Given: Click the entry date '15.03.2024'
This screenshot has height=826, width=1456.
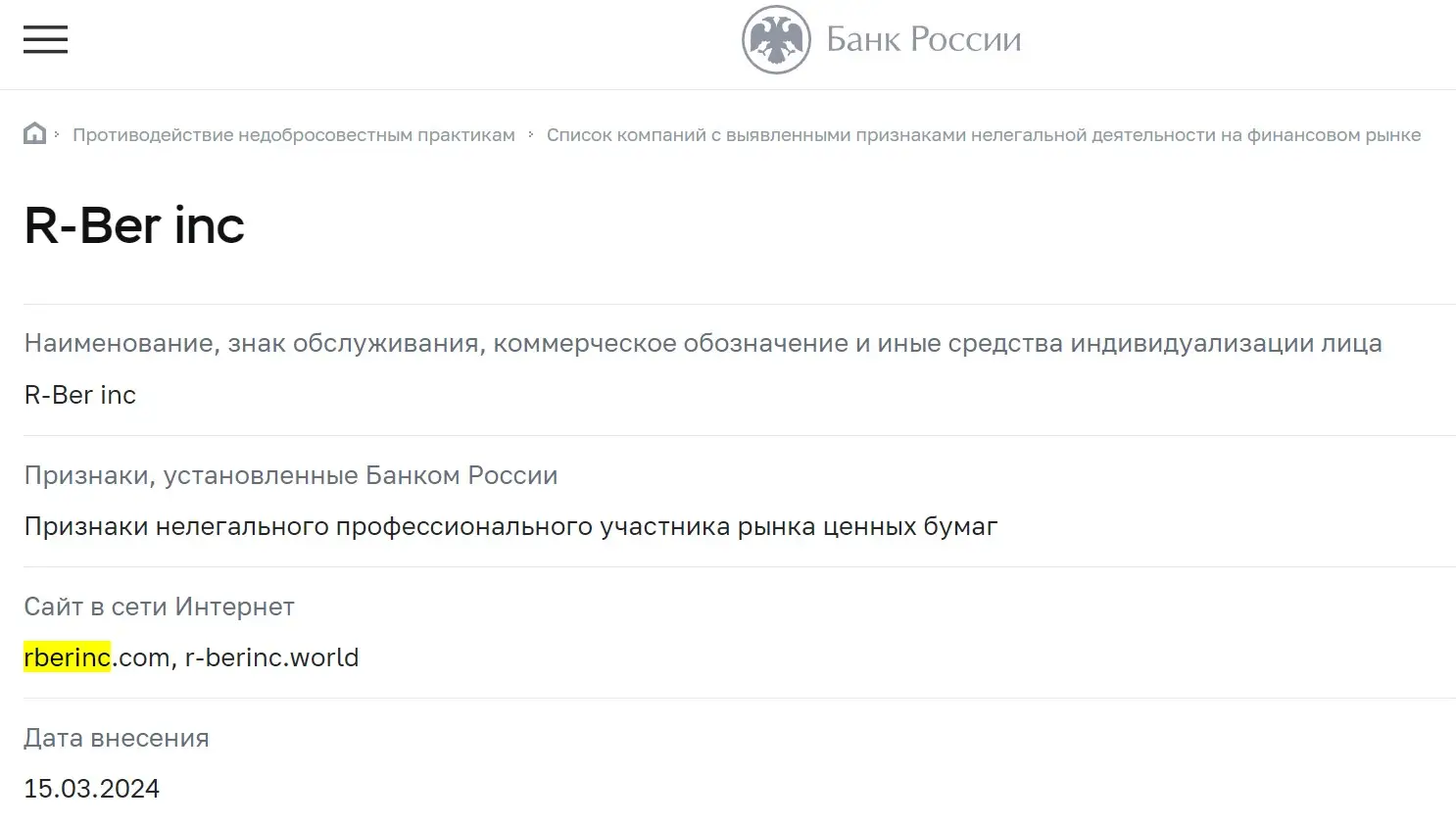Looking at the screenshot, I should tap(92, 788).
